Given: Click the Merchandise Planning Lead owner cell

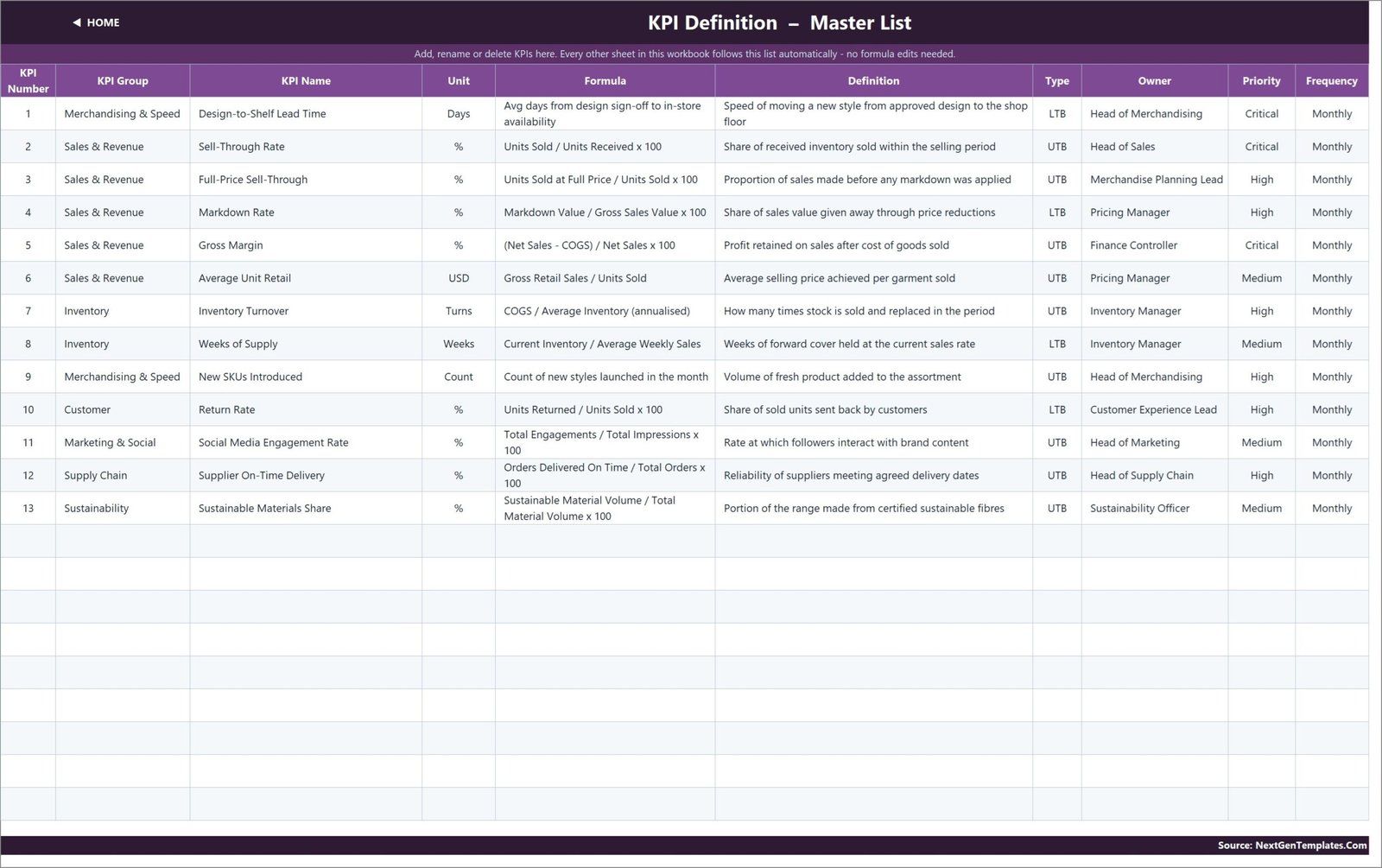Looking at the screenshot, I should pyautogui.click(x=1155, y=180).
